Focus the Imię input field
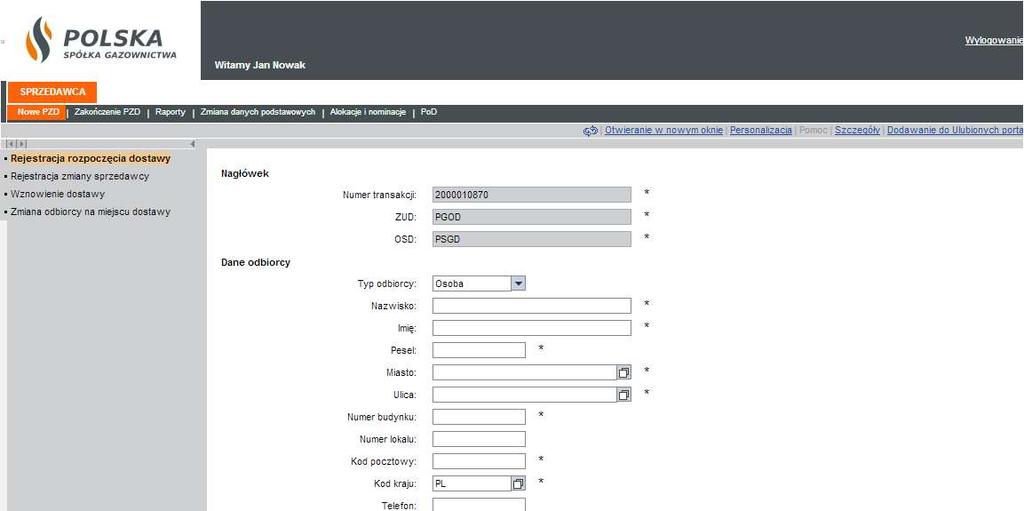Screen dimensions: 1024x511 (x=532, y=328)
